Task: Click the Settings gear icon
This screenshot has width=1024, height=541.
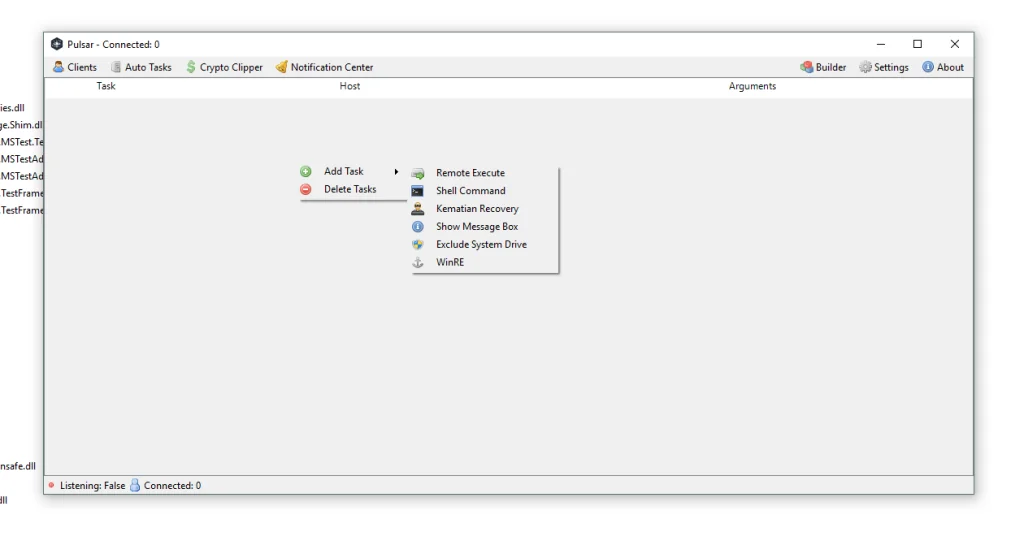Action: (x=865, y=67)
